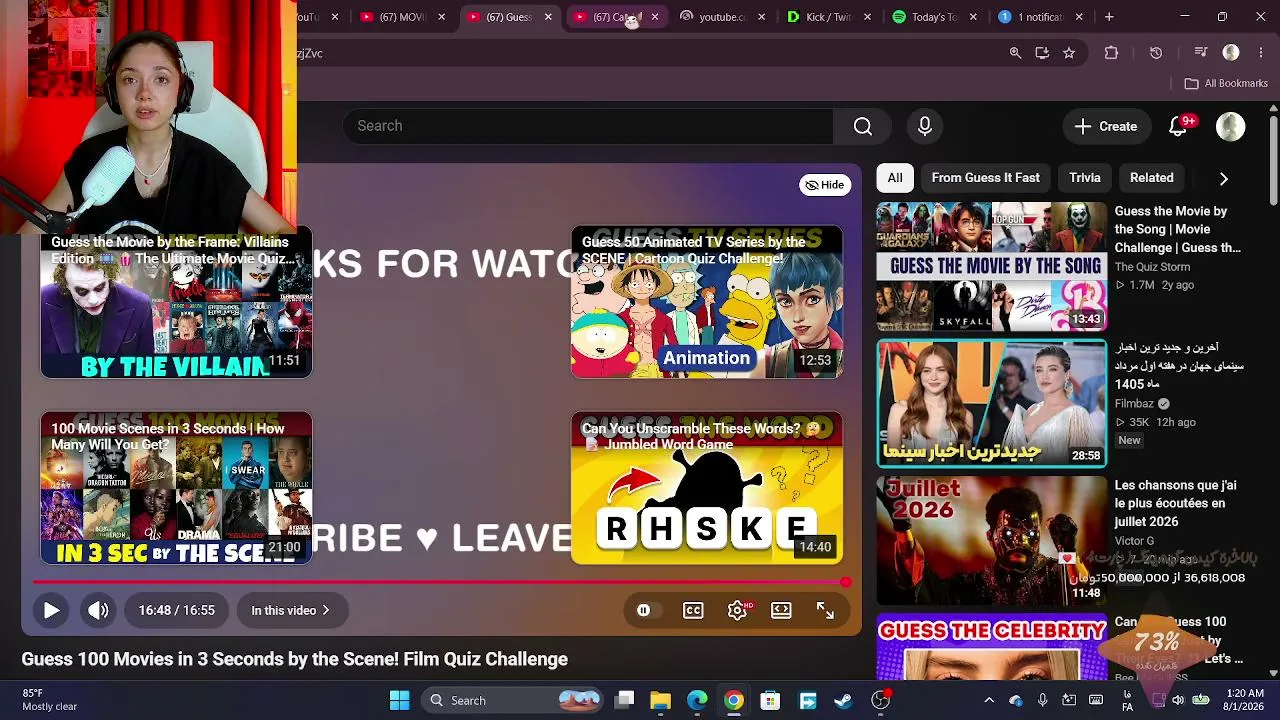This screenshot has height=720, width=1280.
Task: Start voice search with the microphone
Action: point(925,126)
